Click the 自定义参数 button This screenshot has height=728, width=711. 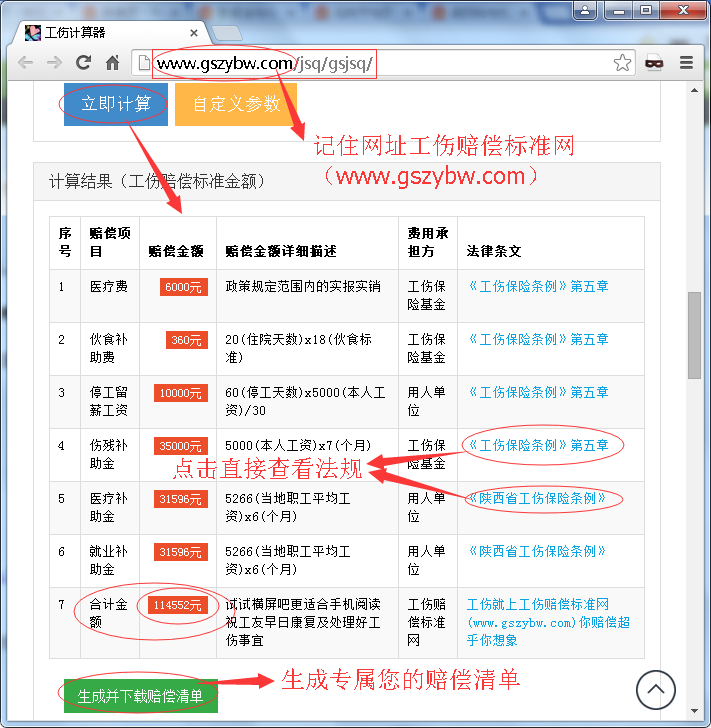click(x=236, y=104)
